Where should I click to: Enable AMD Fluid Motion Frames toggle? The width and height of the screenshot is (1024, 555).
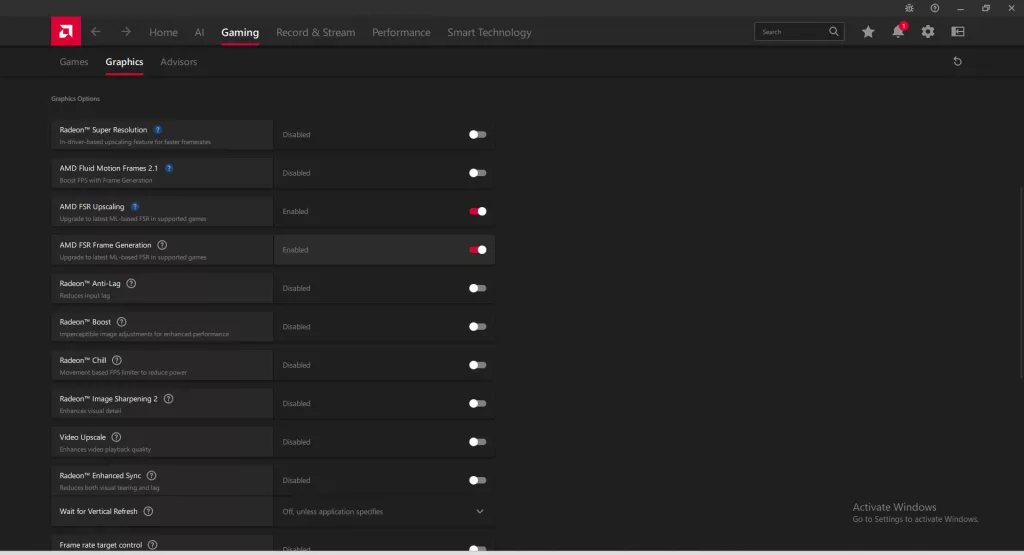tap(477, 173)
